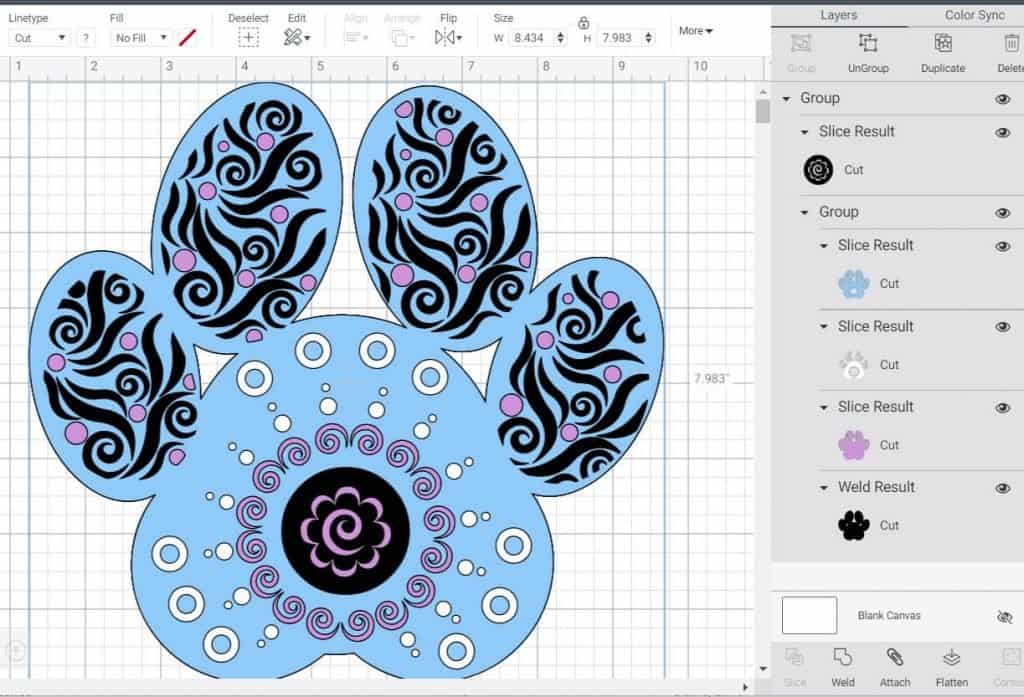Click the Align tool icon
The width and height of the screenshot is (1024, 697).
click(x=356, y=38)
